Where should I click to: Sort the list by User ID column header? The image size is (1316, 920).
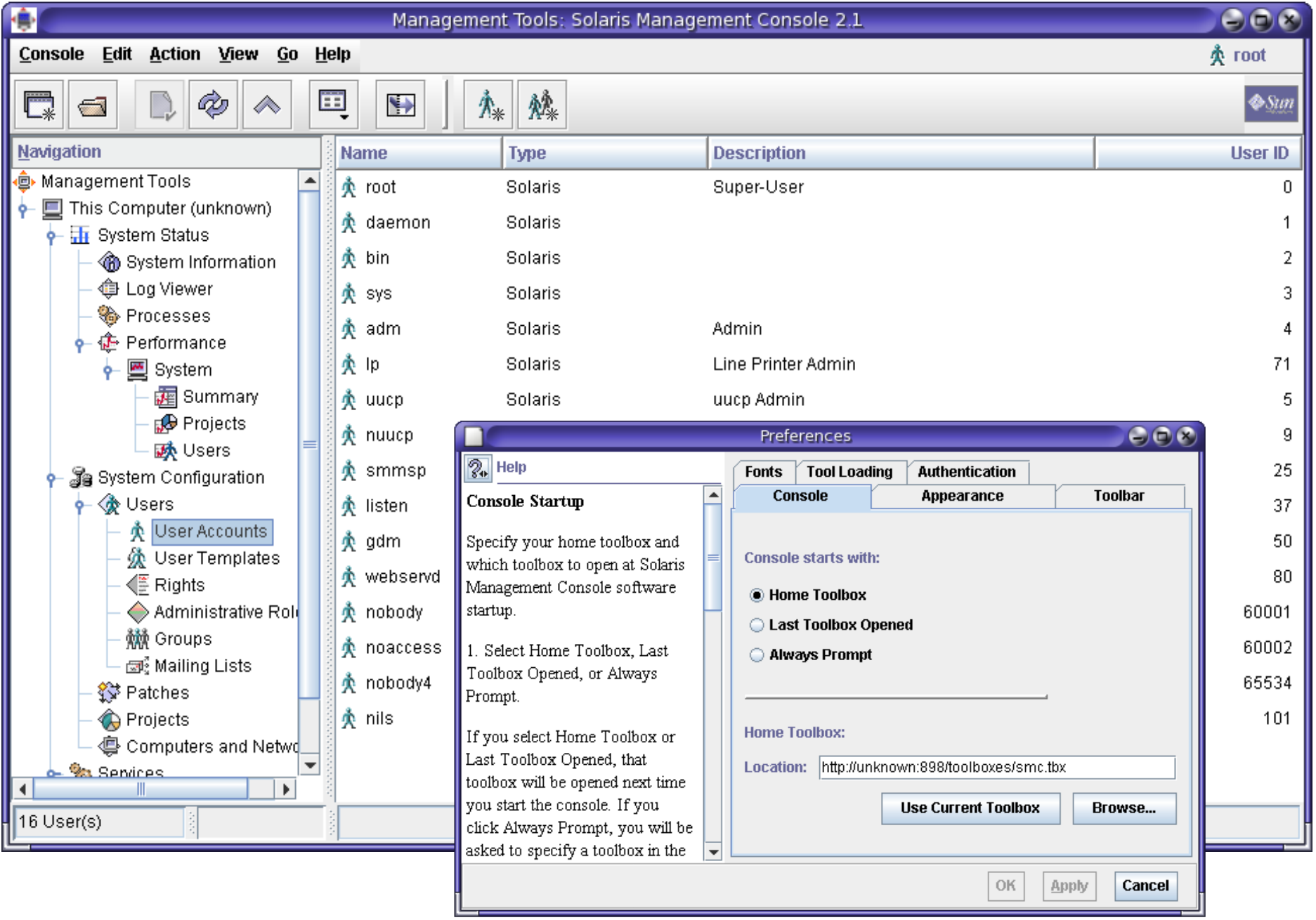coord(1198,153)
